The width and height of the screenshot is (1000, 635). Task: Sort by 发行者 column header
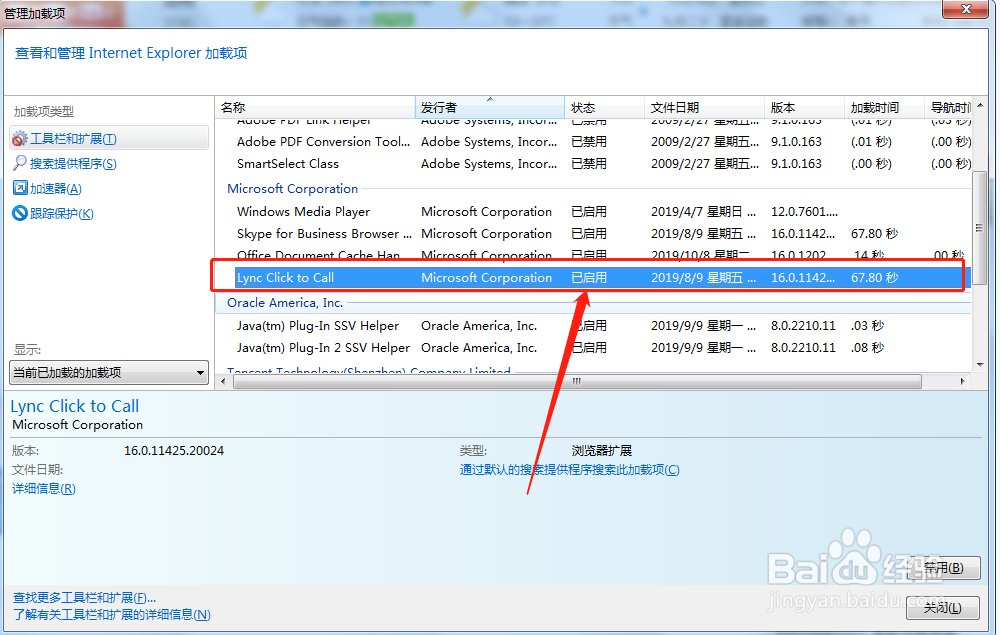(490, 107)
